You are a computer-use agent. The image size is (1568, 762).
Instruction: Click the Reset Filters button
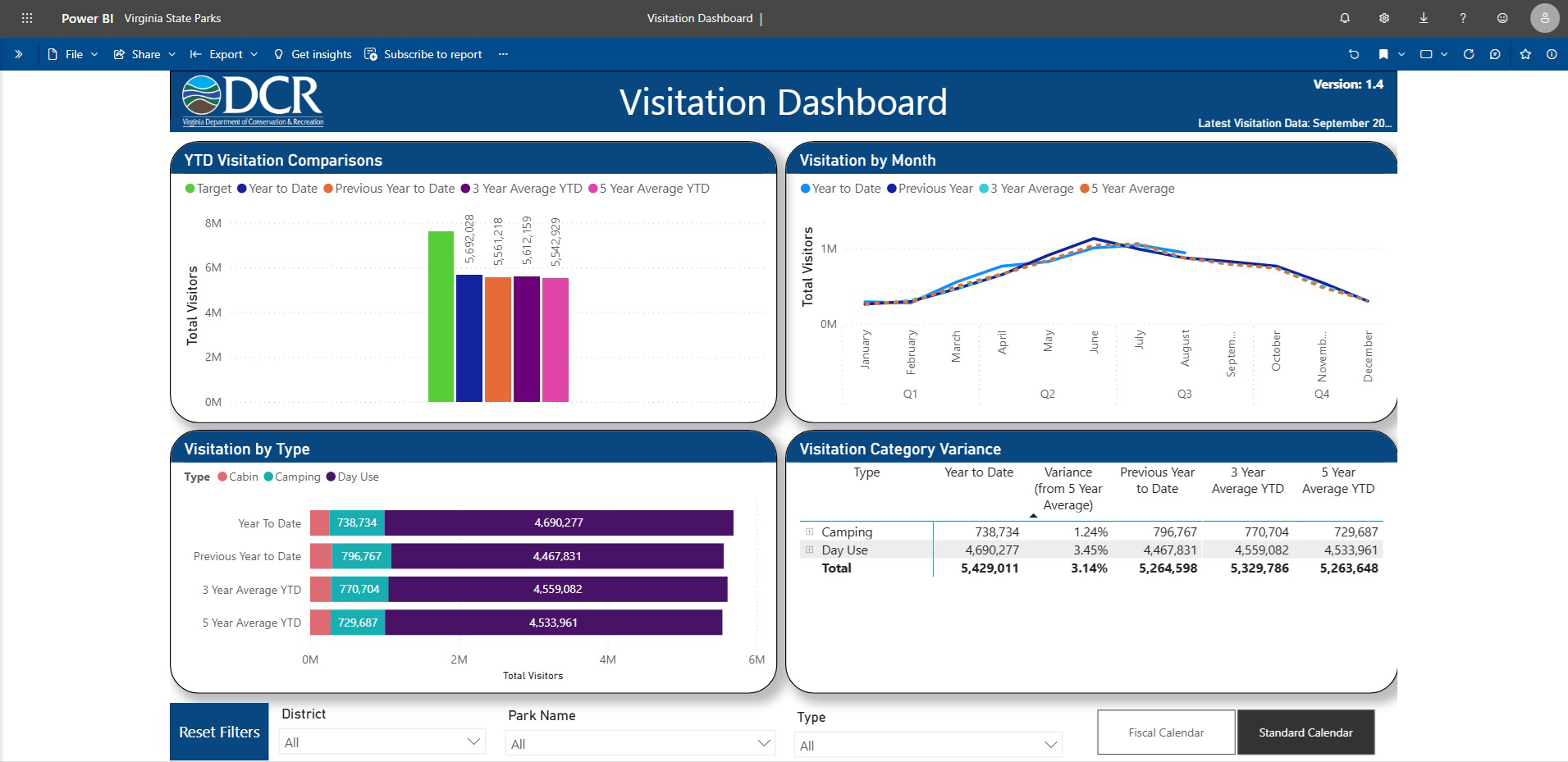coord(219,732)
